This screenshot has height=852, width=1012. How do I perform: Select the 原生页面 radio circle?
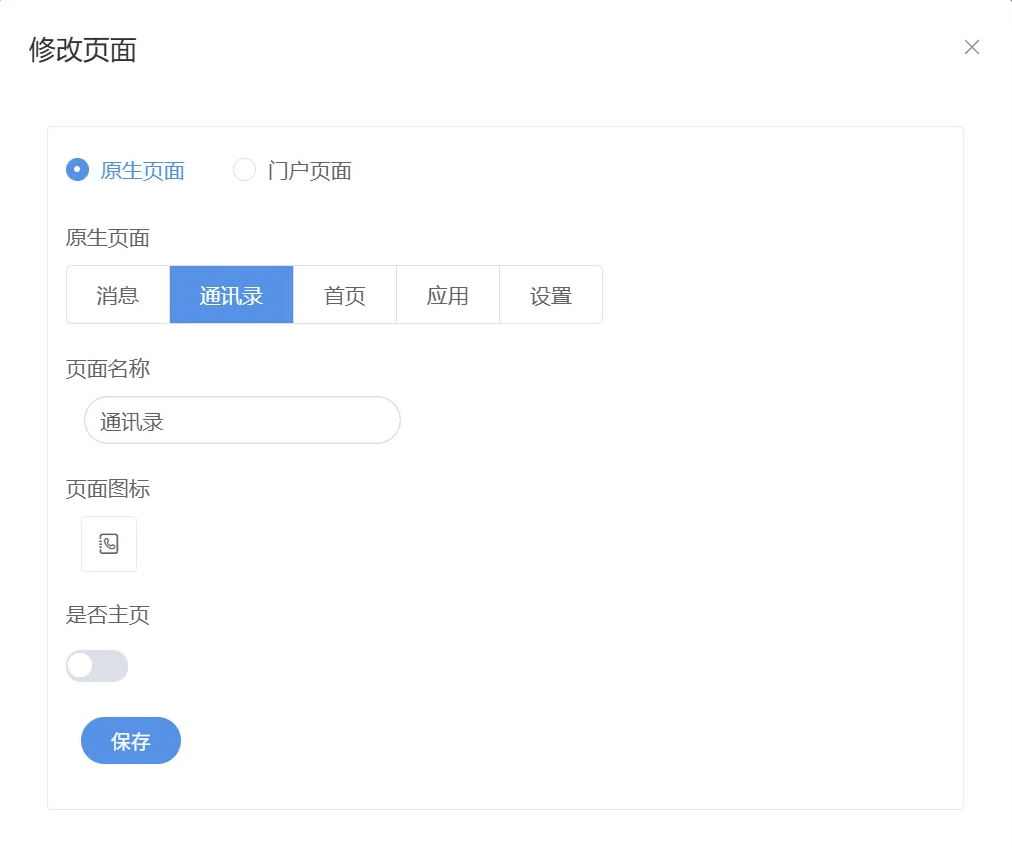pos(78,170)
